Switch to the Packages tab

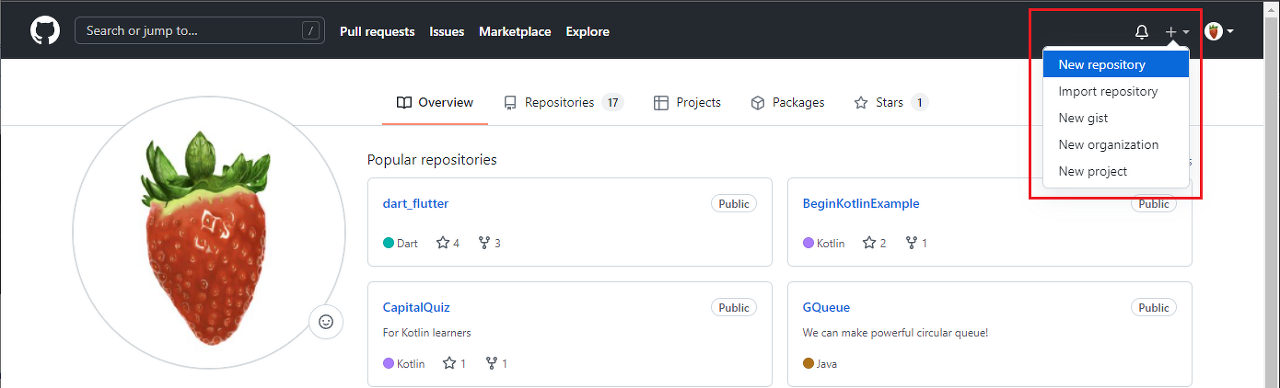click(x=787, y=102)
